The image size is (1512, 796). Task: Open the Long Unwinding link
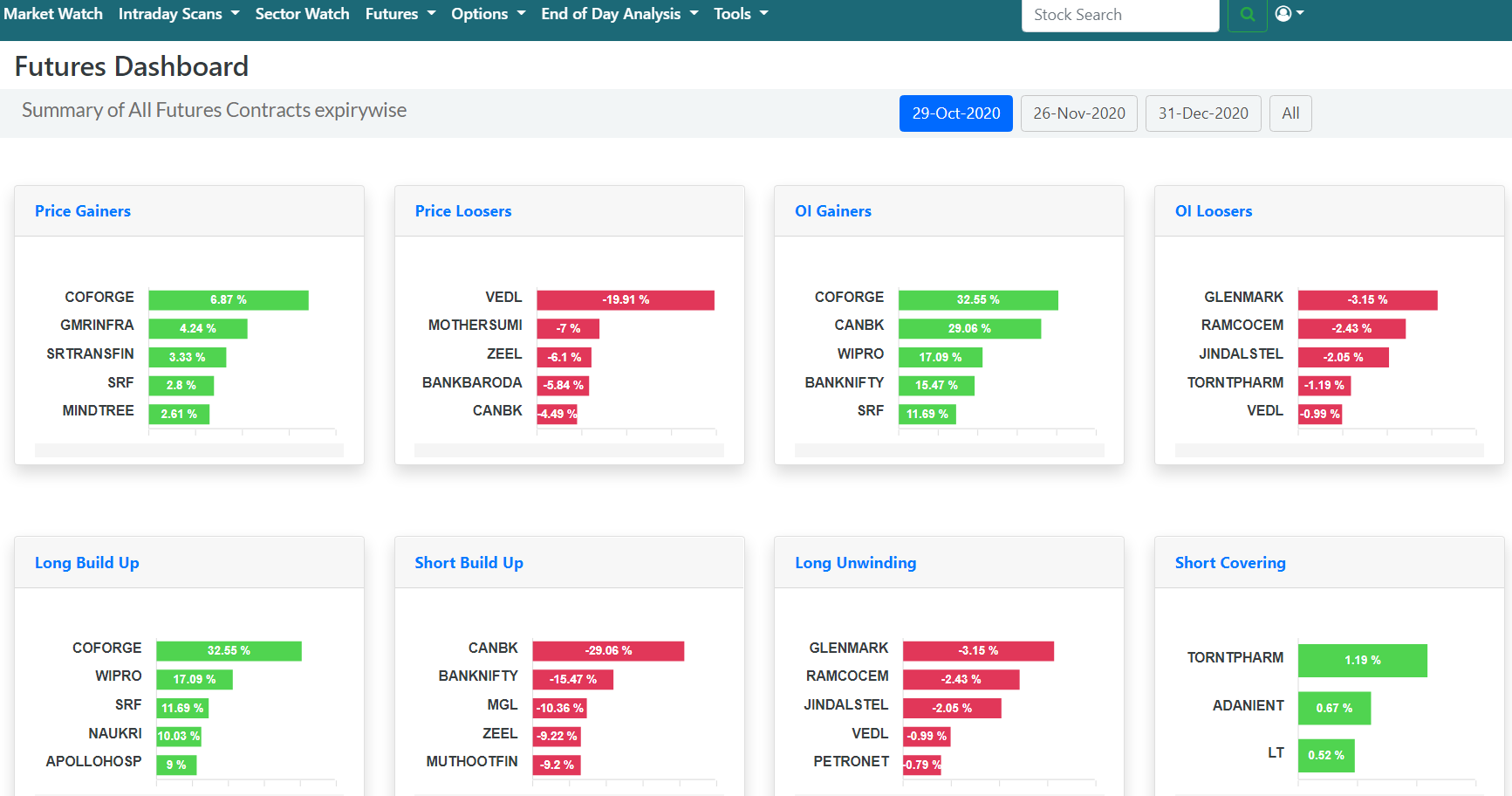[856, 563]
